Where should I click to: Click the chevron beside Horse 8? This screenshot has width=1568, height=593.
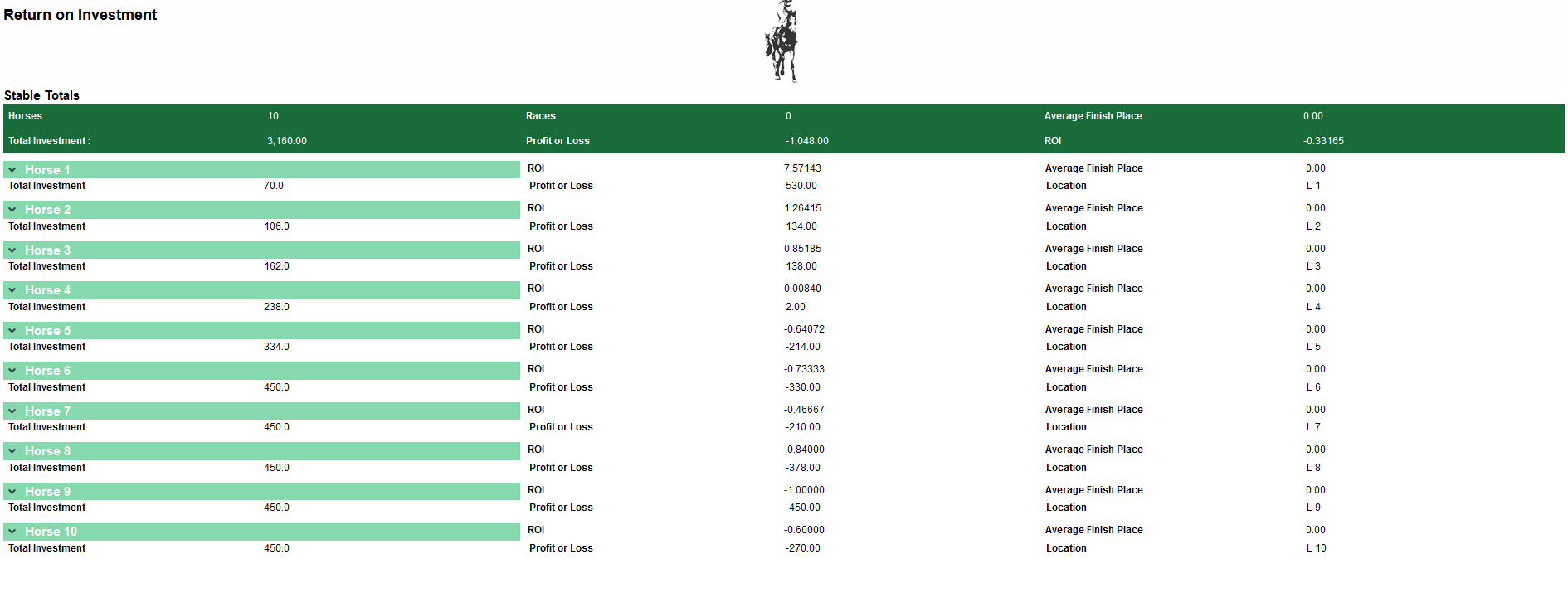(x=12, y=451)
